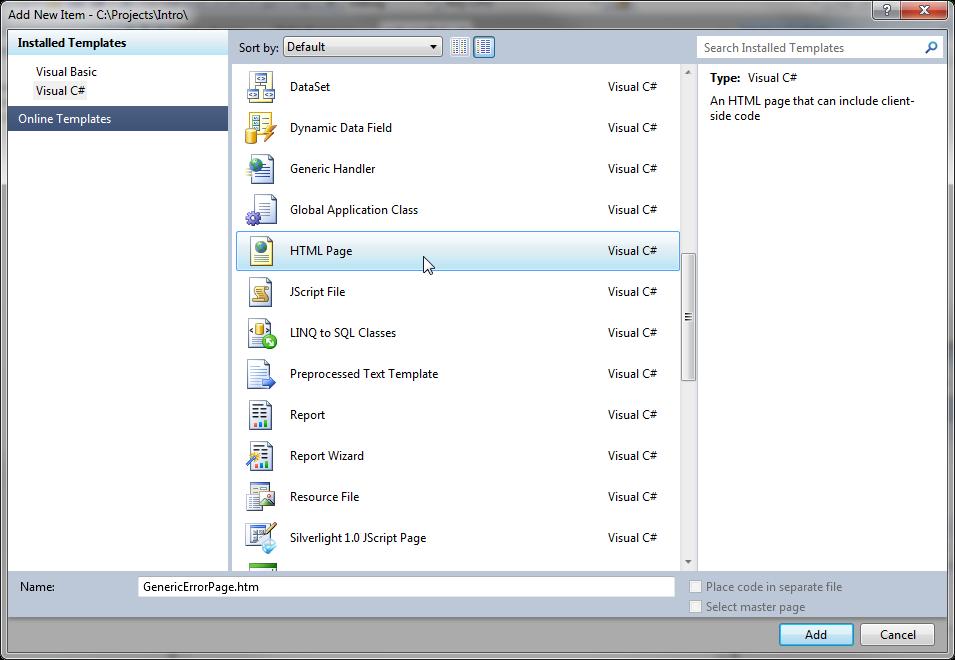This screenshot has width=955, height=660.
Task: Select the Report Wizard template
Action: pos(457,456)
